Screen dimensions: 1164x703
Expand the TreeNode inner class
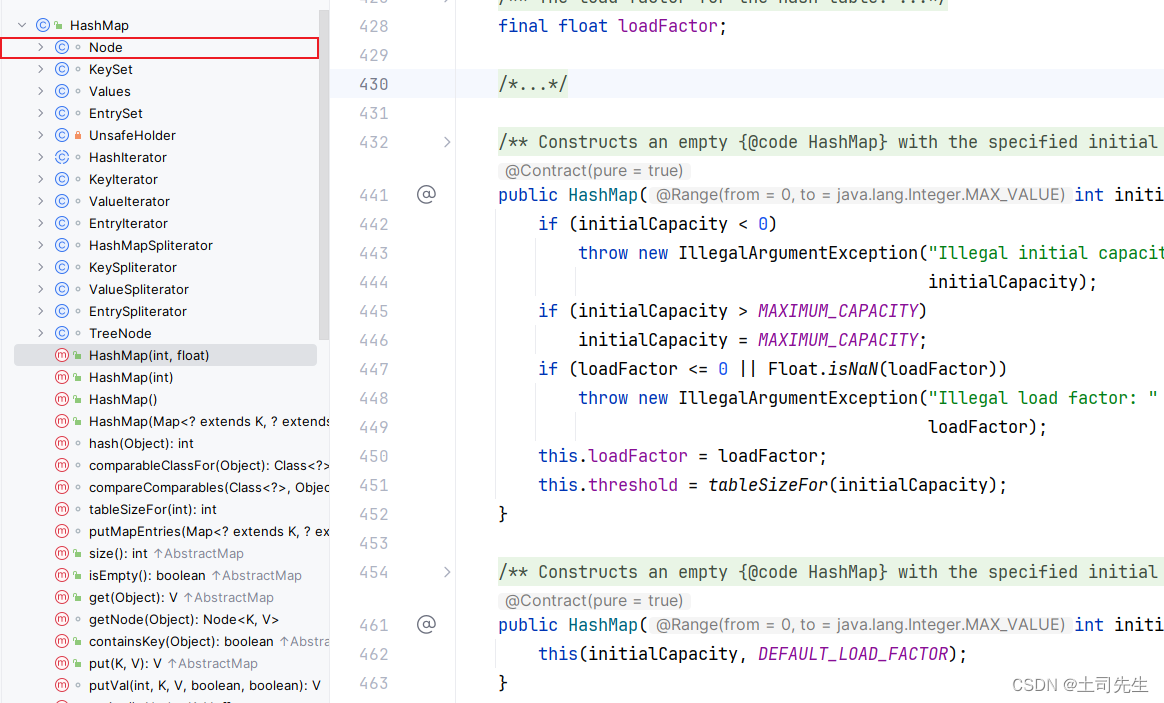point(41,333)
